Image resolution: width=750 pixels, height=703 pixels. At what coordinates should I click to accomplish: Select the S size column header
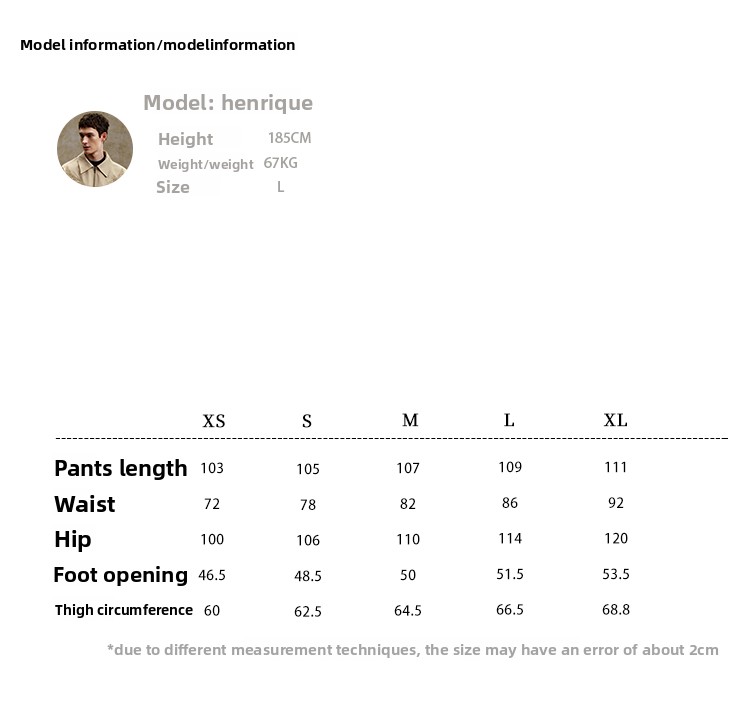pos(307,421)
